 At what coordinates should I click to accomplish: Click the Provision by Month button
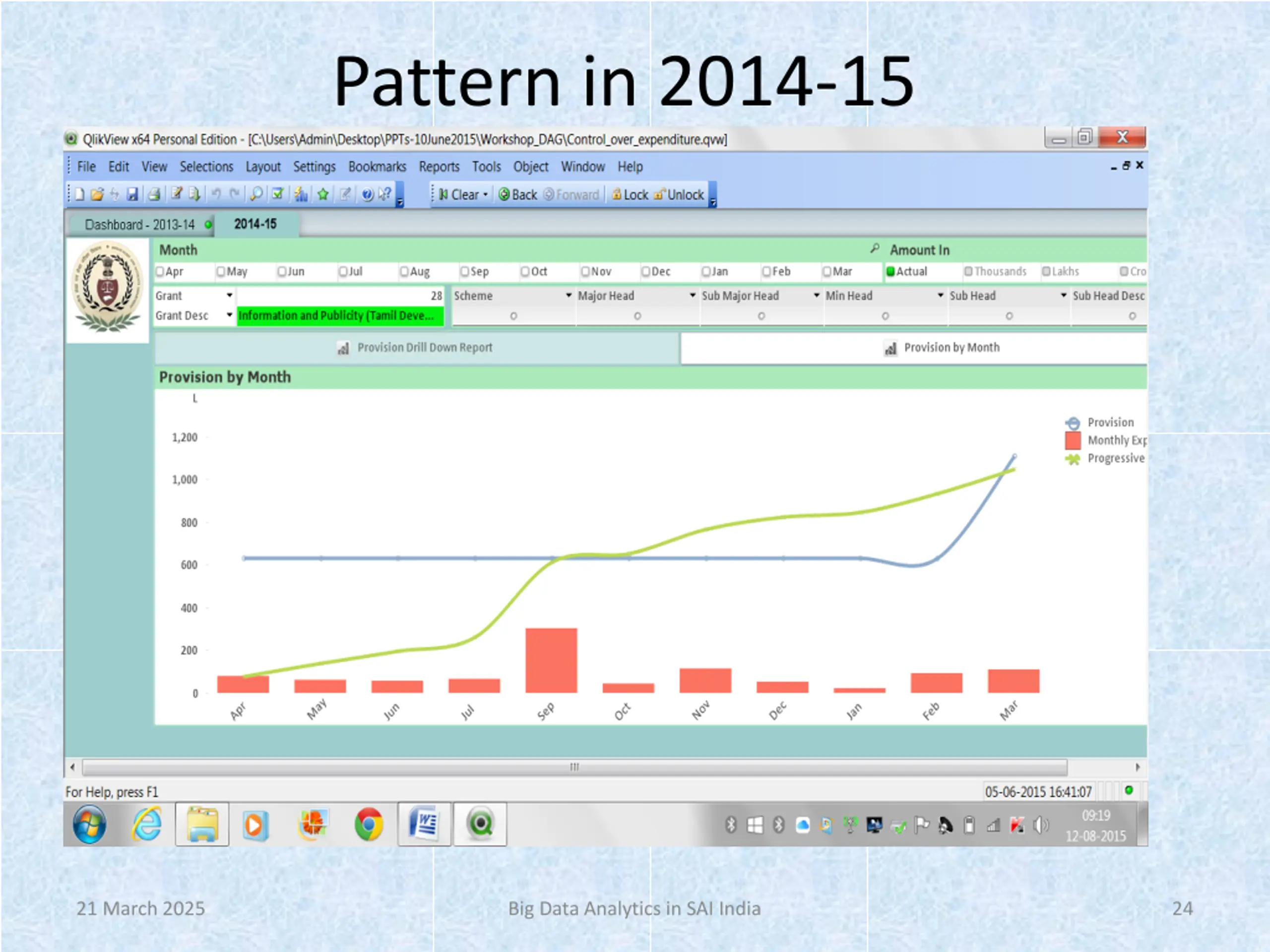(914, 348)
